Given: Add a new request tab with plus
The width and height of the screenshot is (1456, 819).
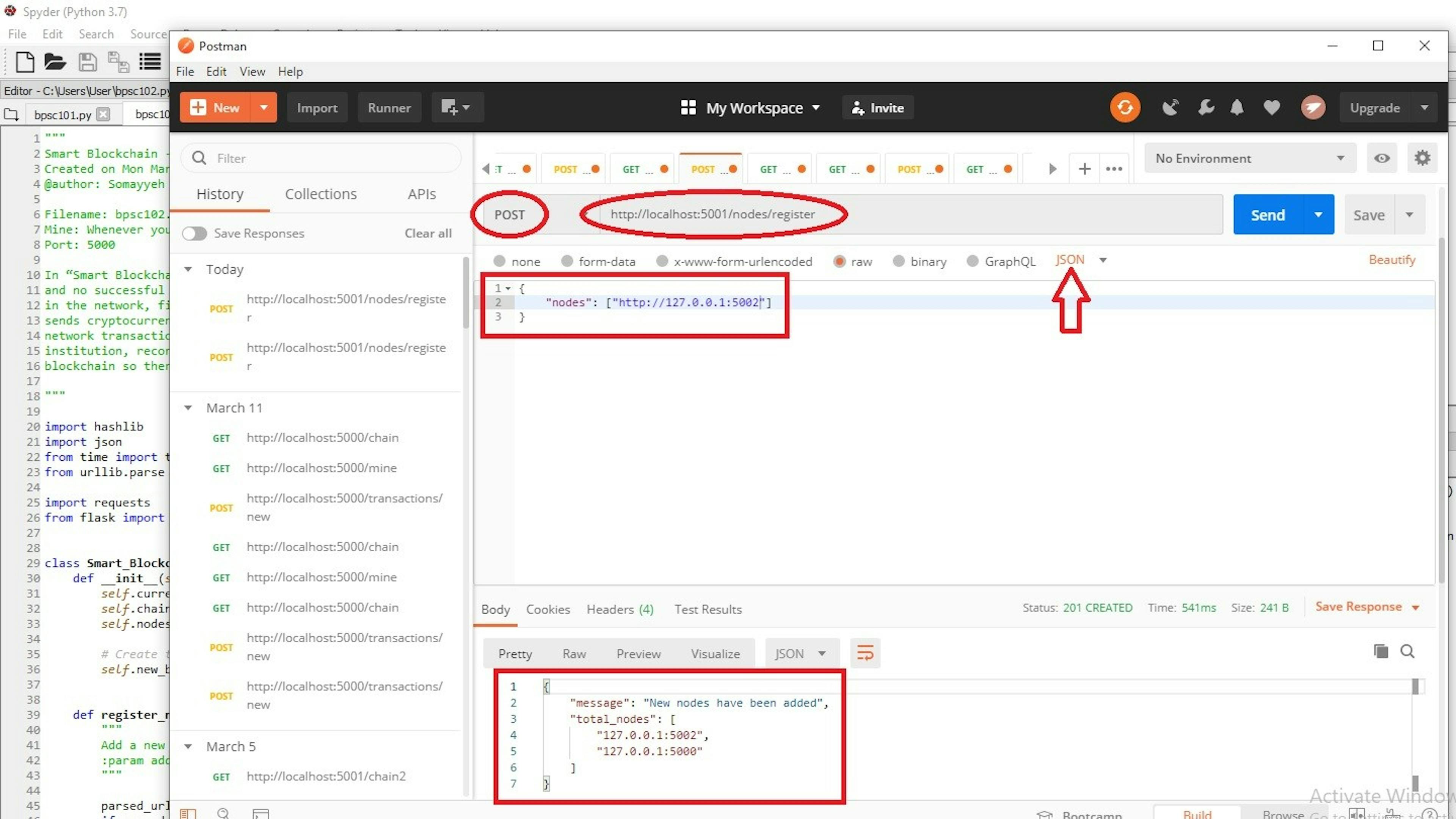Looking at the screenshot, I should tap(1084, 169).
